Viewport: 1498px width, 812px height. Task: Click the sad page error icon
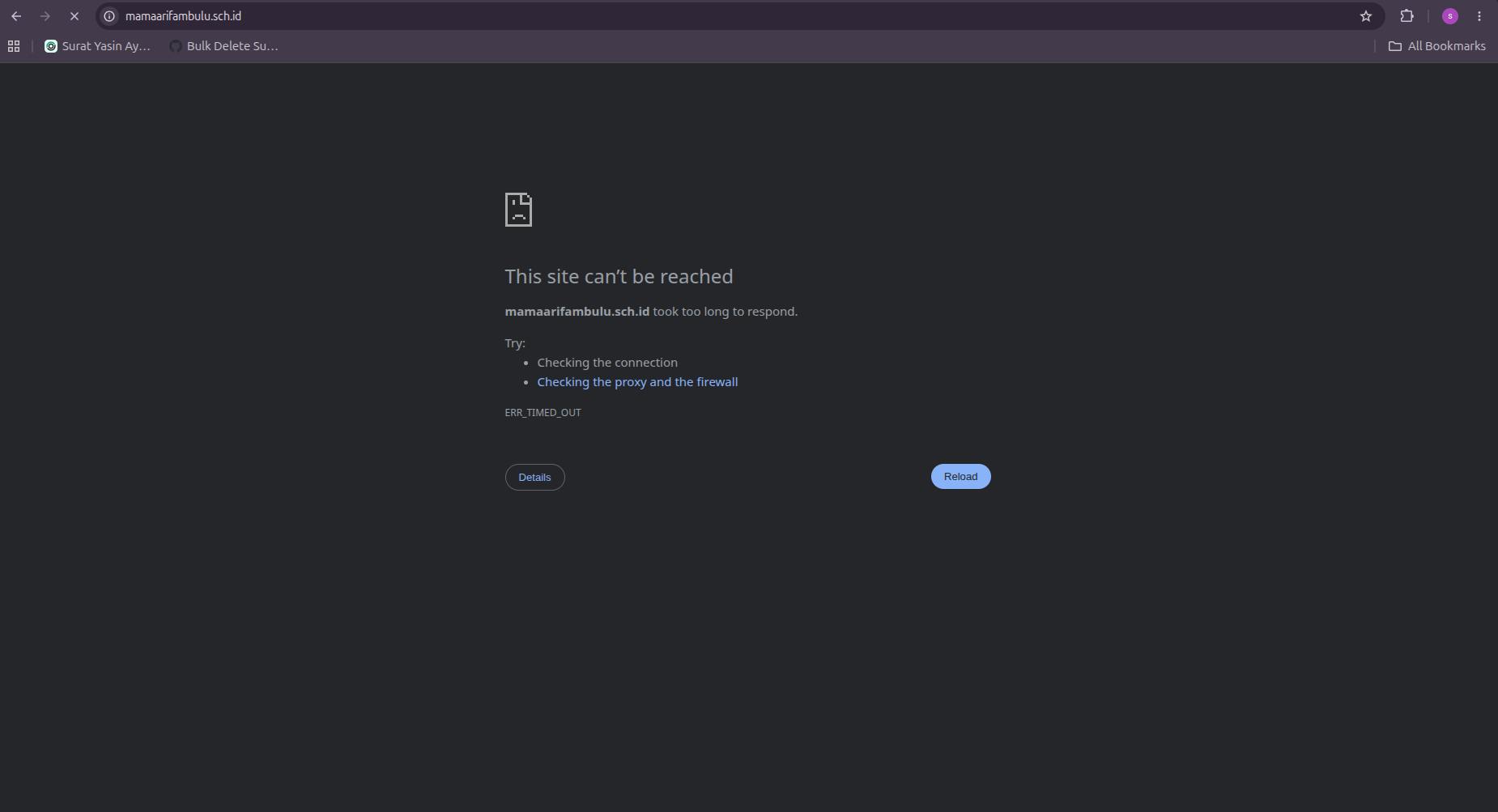pos(518,210)
